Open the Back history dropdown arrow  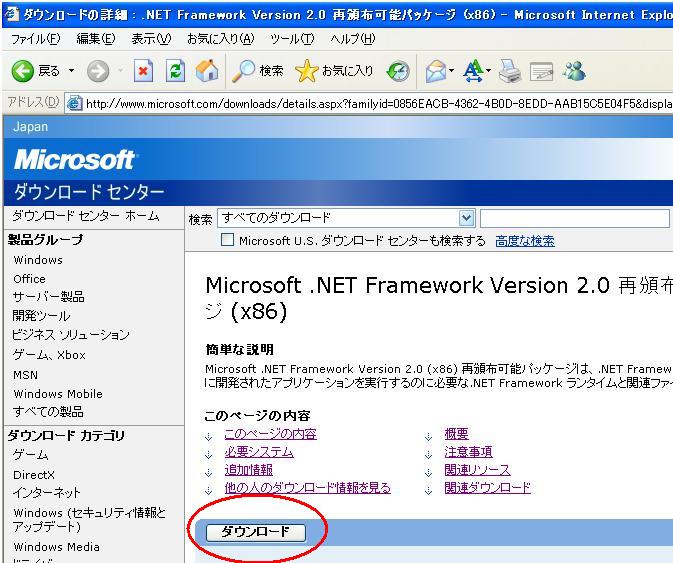pyautogui.click(x=71, y=70)
